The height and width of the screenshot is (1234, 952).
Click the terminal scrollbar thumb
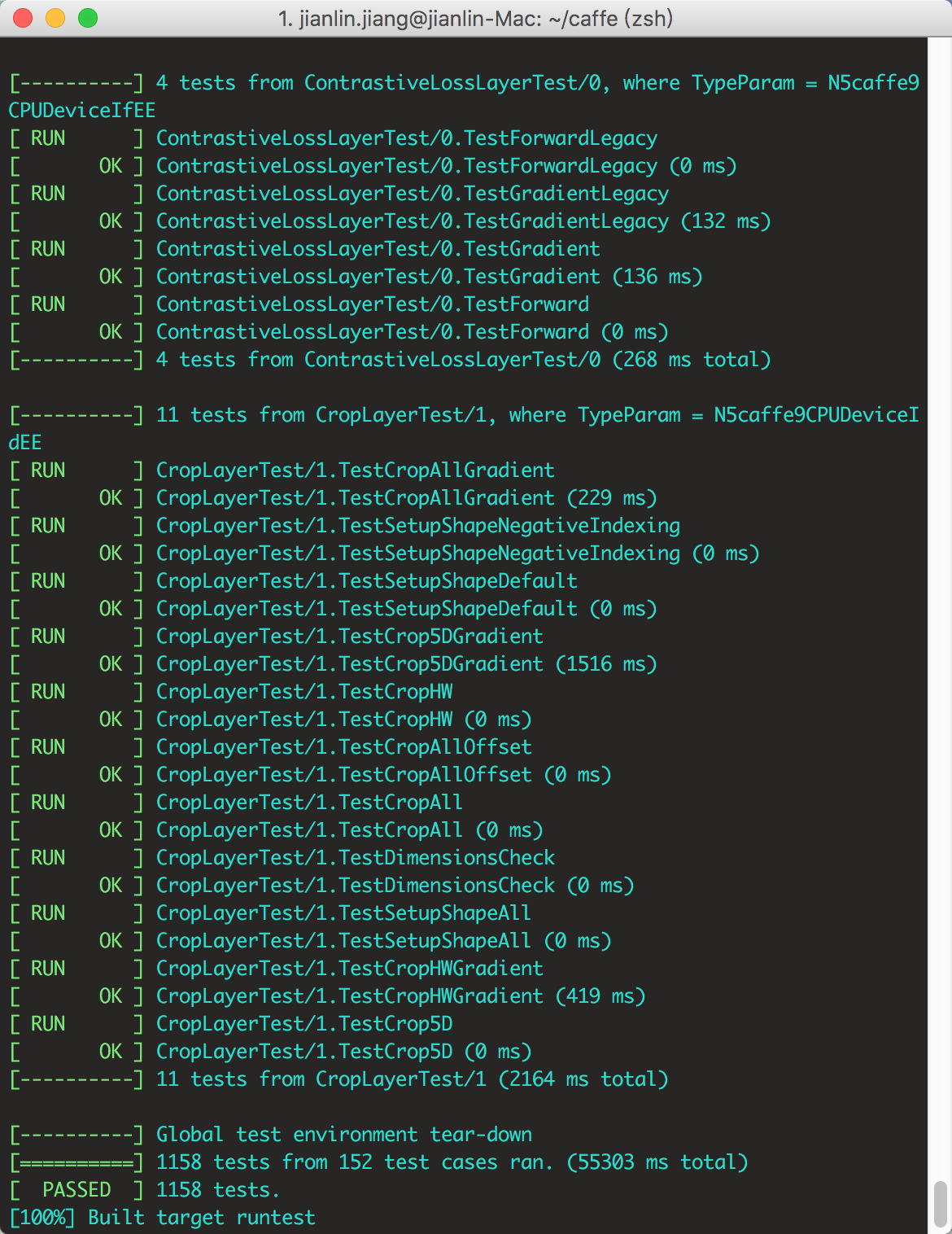pos(940,1204)
